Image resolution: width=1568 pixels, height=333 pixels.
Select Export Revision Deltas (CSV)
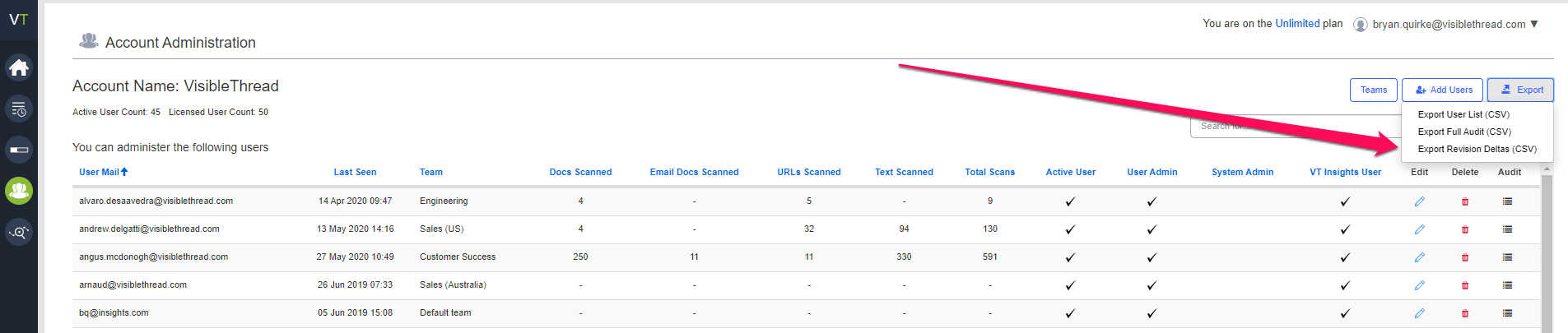pyautogui.click(x=1477, y=149)
